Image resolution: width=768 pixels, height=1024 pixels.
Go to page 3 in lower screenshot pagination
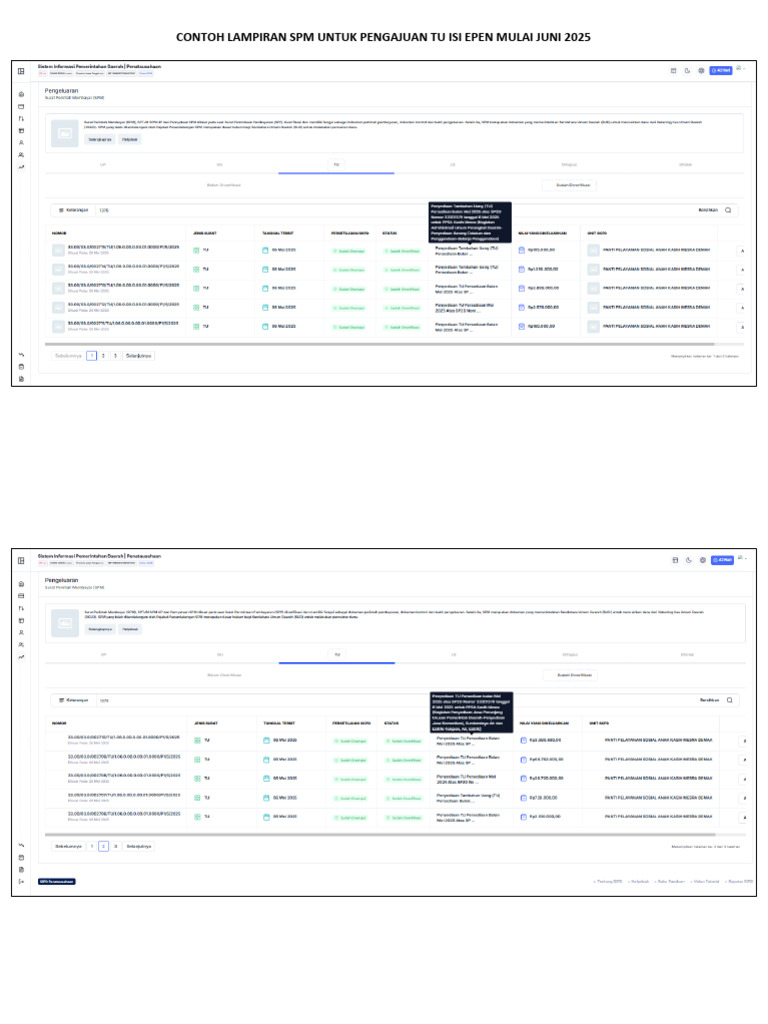[116, 846]
